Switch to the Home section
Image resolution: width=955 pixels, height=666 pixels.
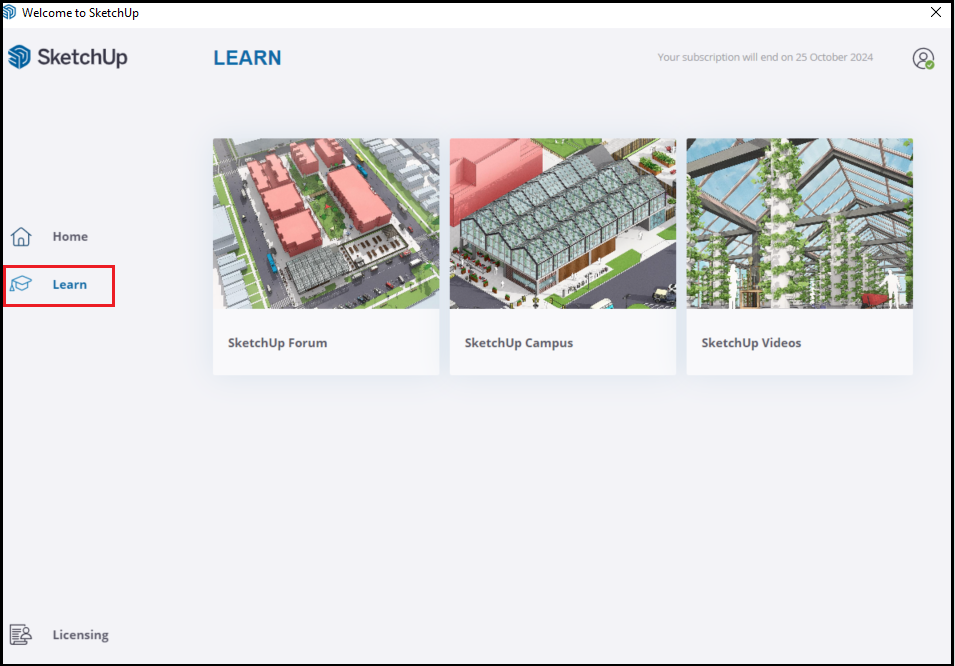(x=70, y=236)
